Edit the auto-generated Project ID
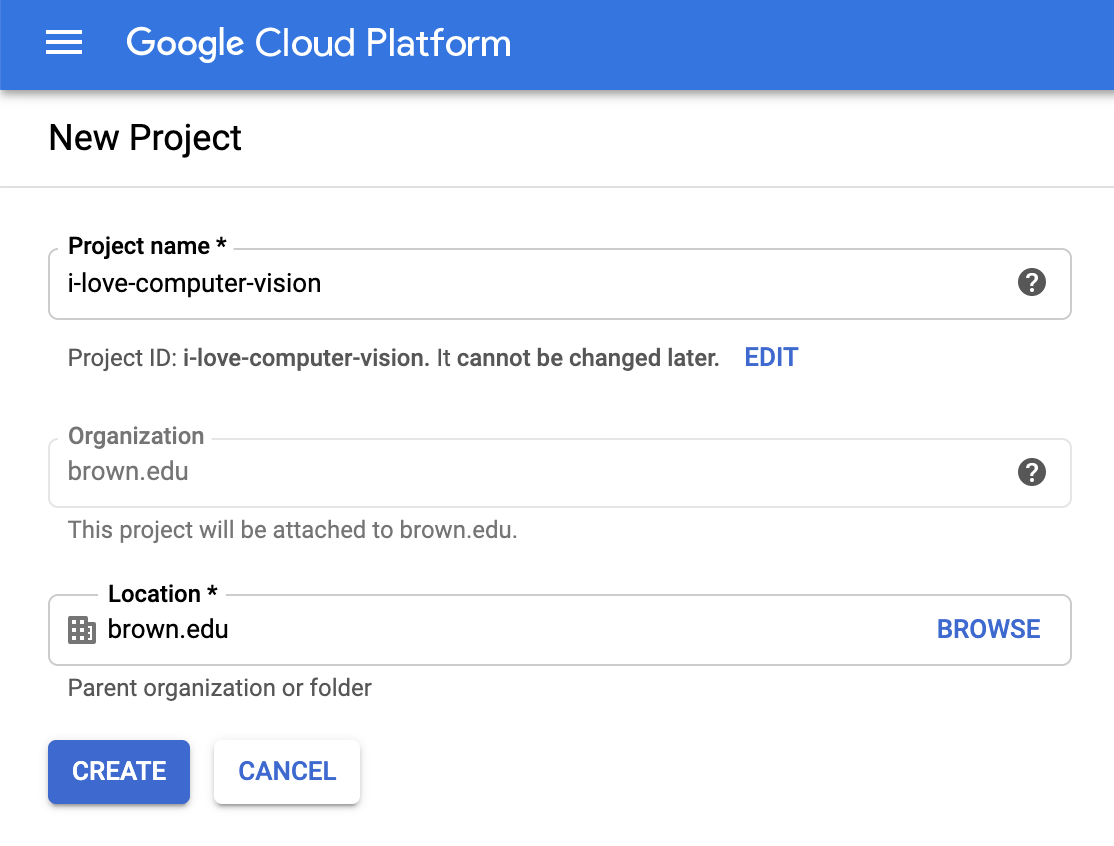Image resolution: width=1114 pixels, height=846 pixels. [770, 357]
